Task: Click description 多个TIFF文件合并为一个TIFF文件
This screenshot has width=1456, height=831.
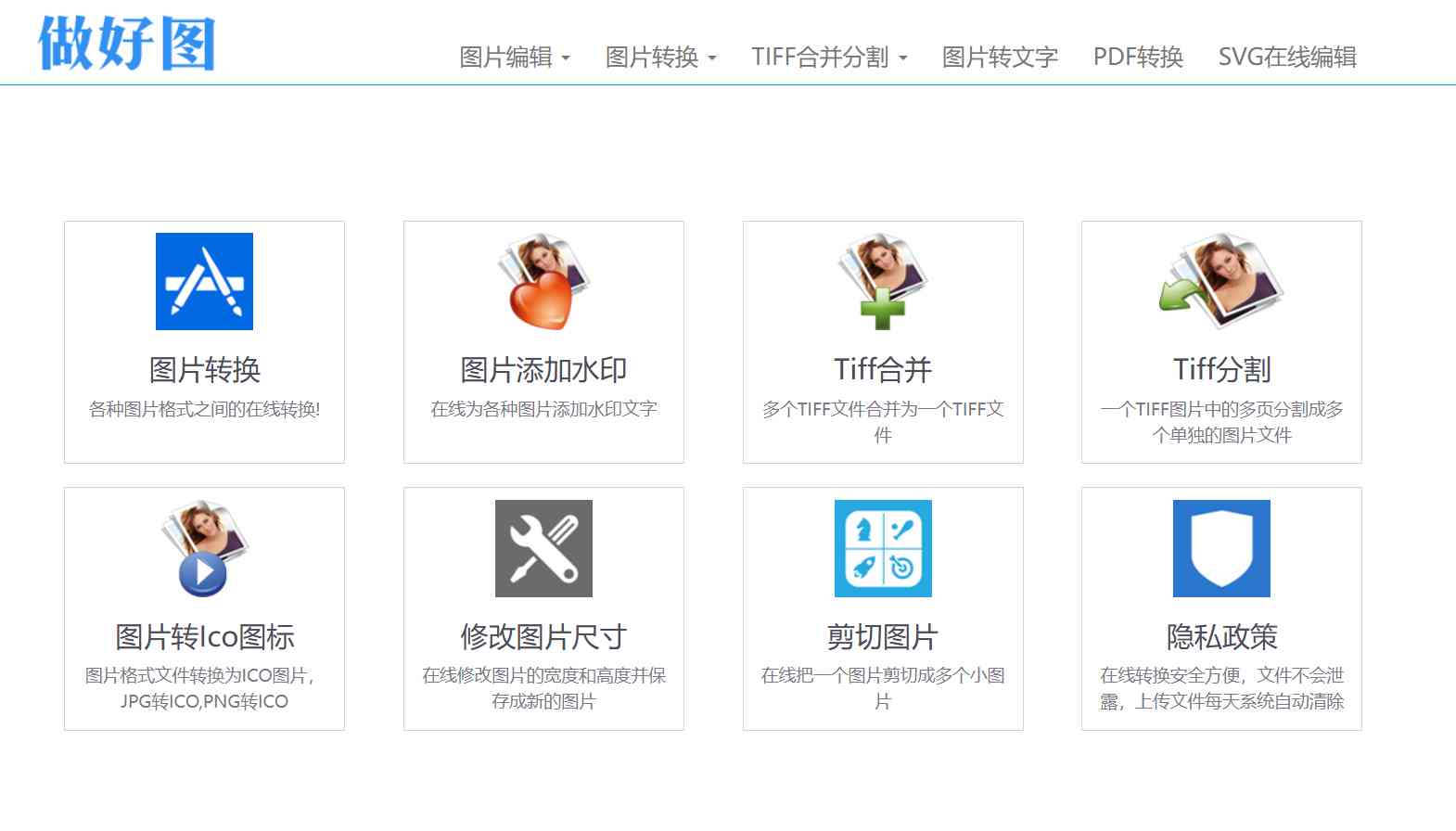Action: coord(883,422)
